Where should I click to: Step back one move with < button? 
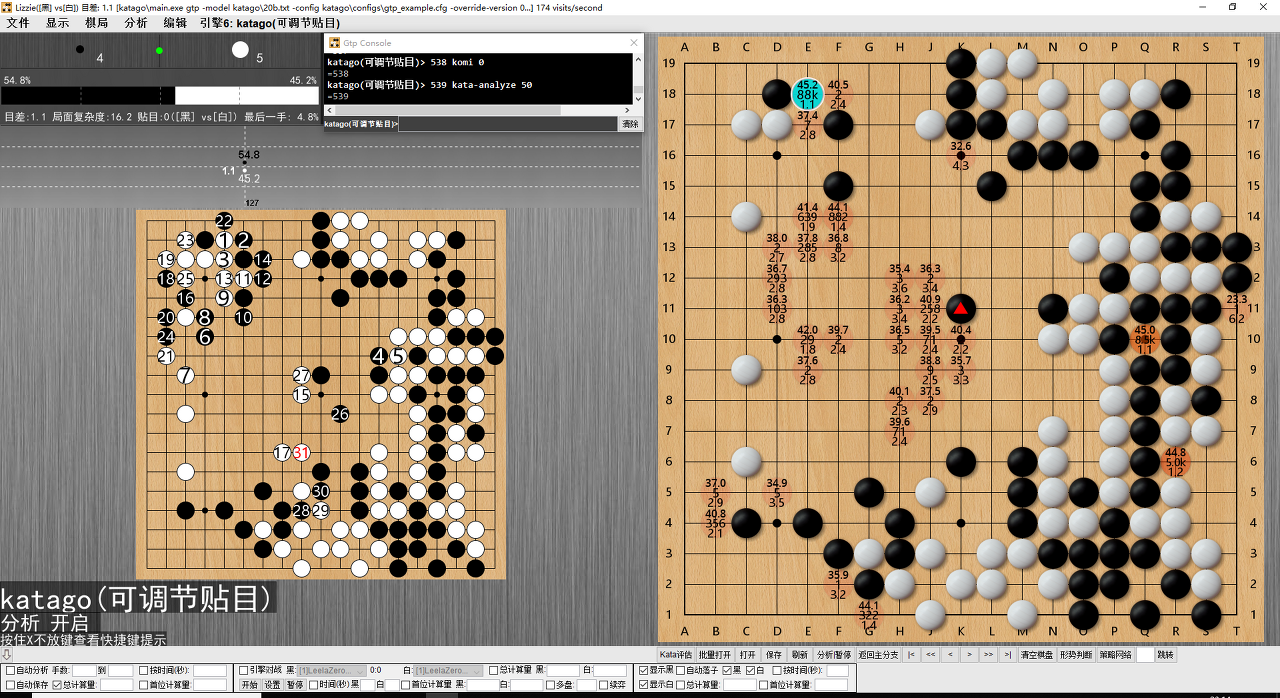(950, 654)
